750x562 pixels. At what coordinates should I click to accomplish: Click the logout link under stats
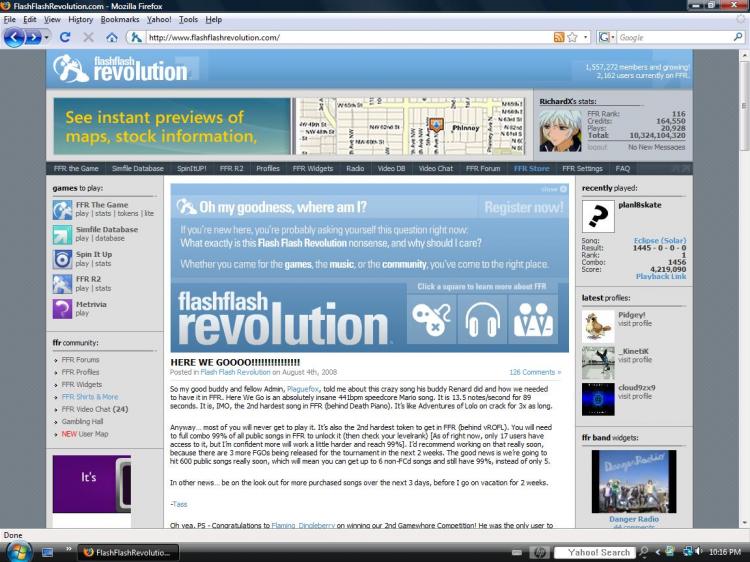click(x=596, y=147)
